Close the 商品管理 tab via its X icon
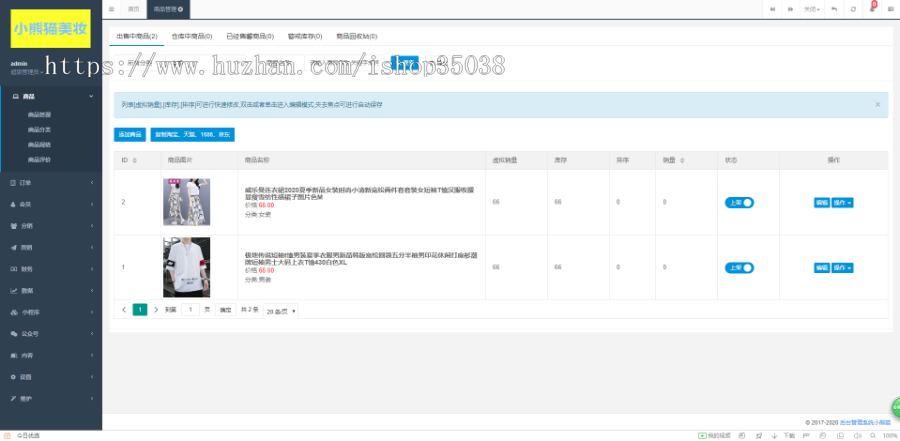The height and width of the screenshot is (441, 900). tap(181, 9)
